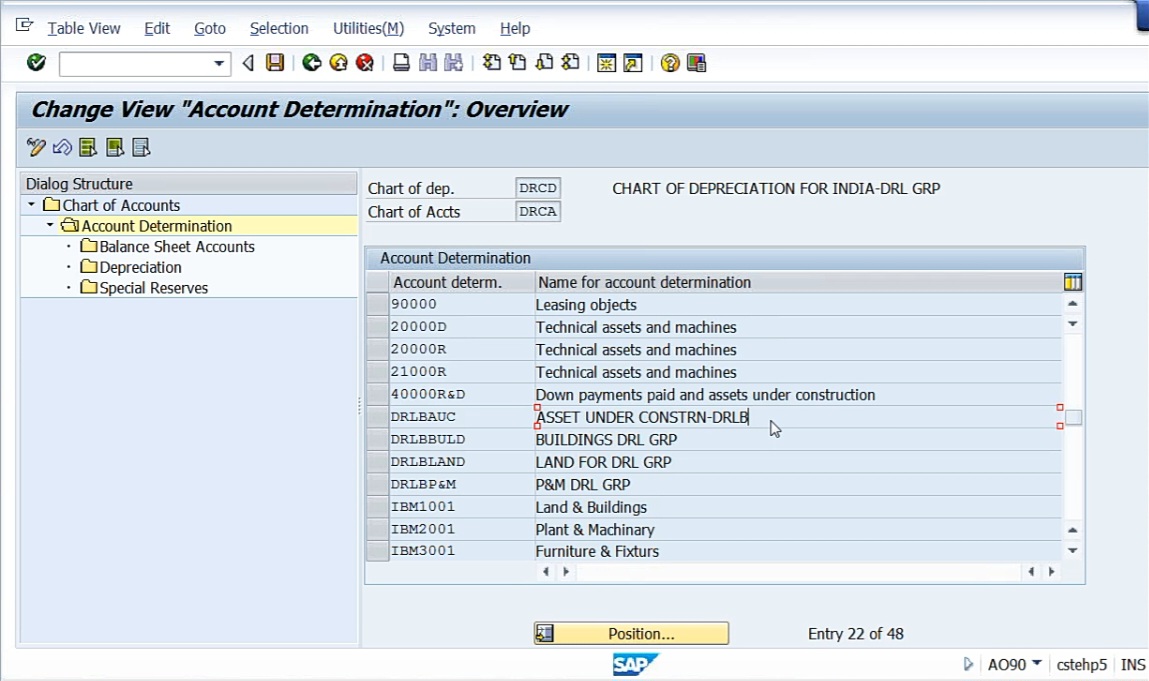Click the Chart of Accts field DRCA

point(538,212)
